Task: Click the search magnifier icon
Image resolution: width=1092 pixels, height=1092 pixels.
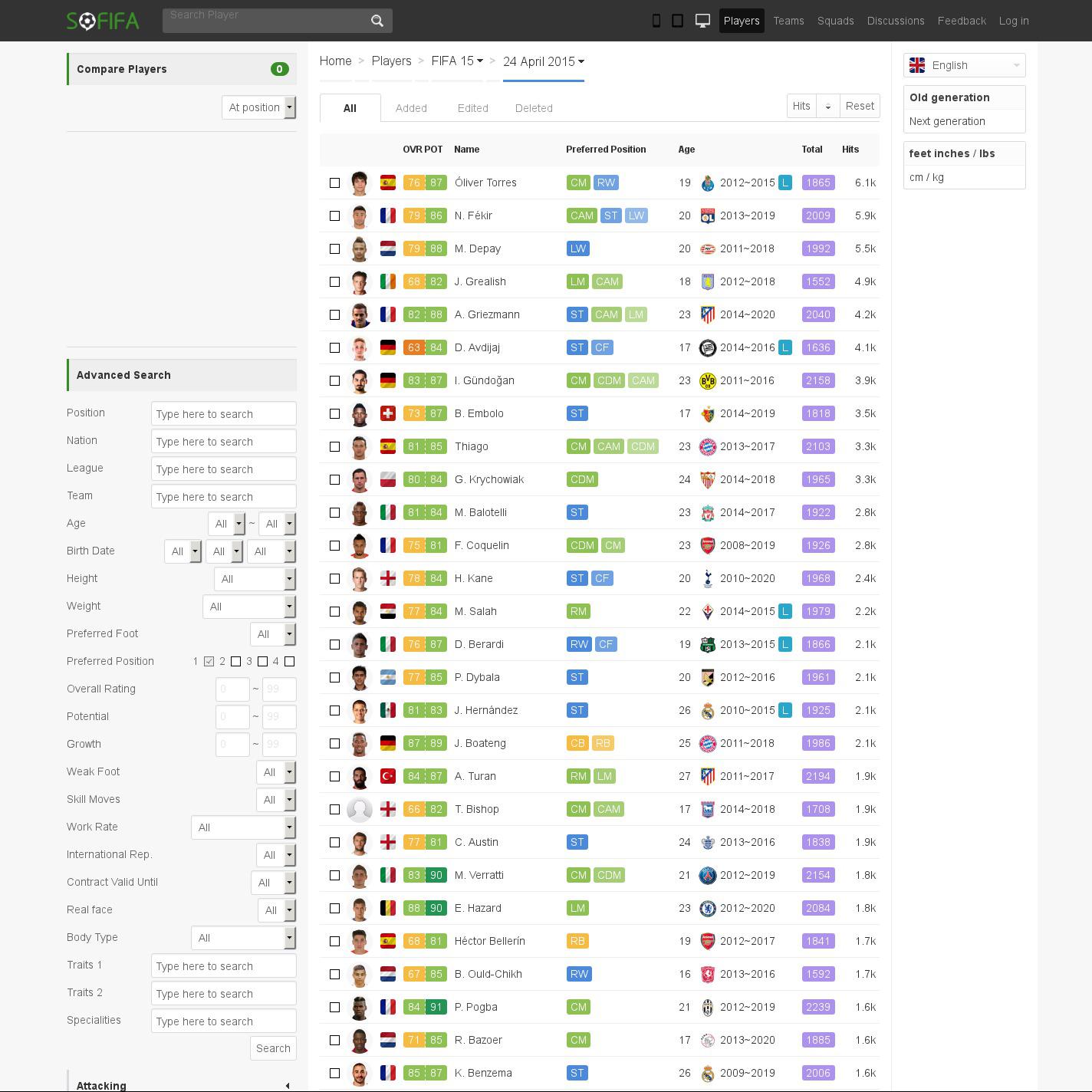Action: tap(377, 21)
